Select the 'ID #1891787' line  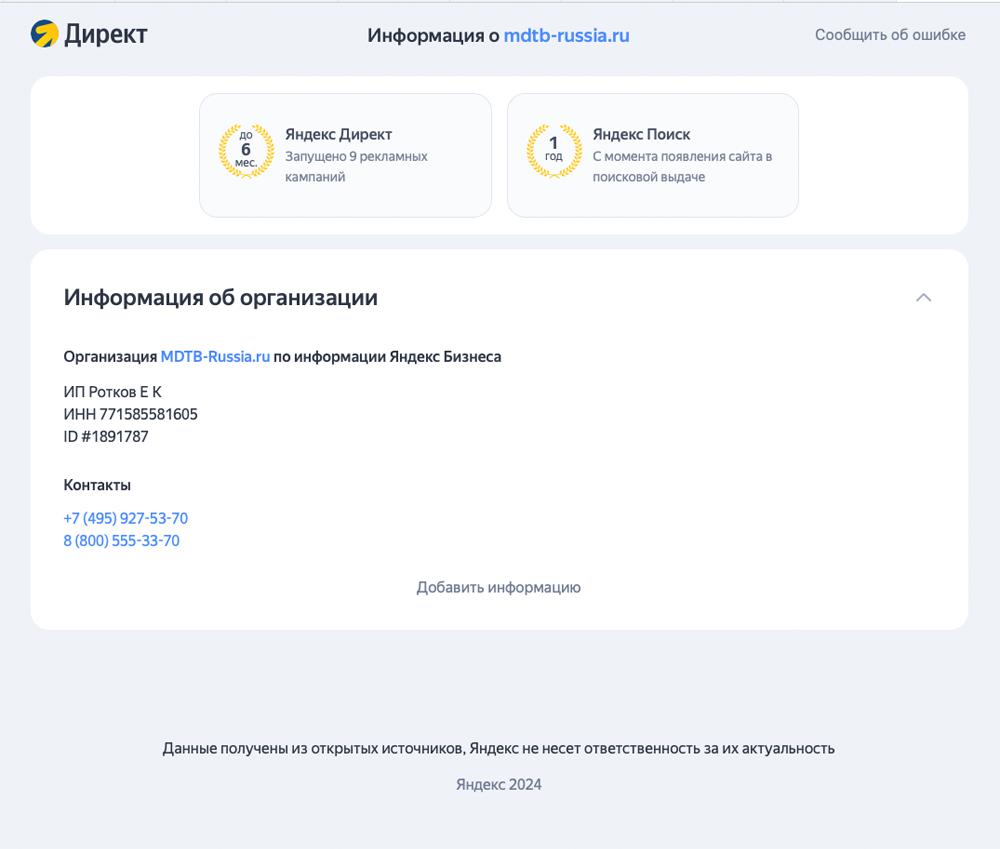pyautogui.click(x=105, y=436)
